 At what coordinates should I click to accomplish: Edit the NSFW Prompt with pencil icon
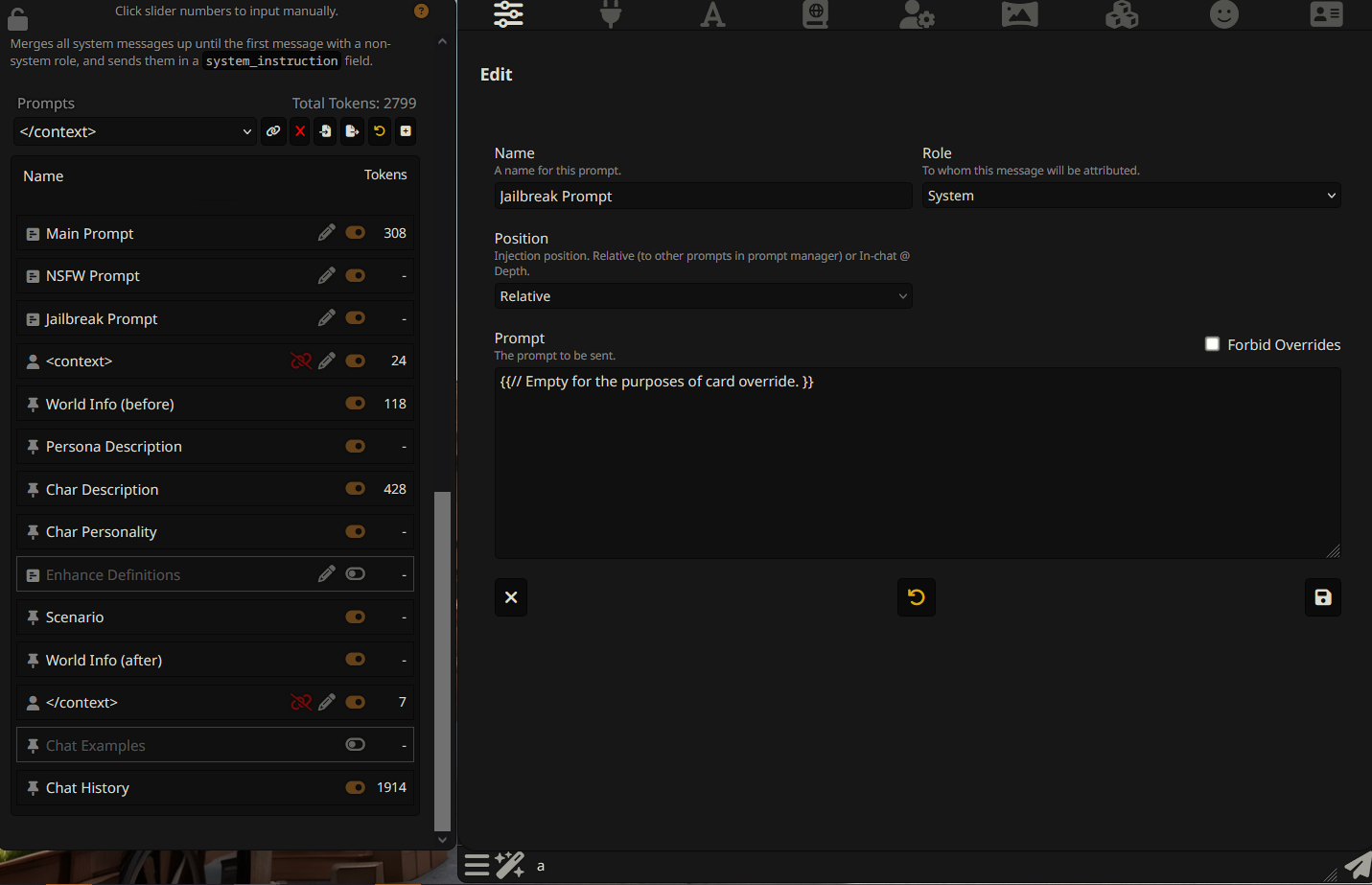tap(327, 275)
